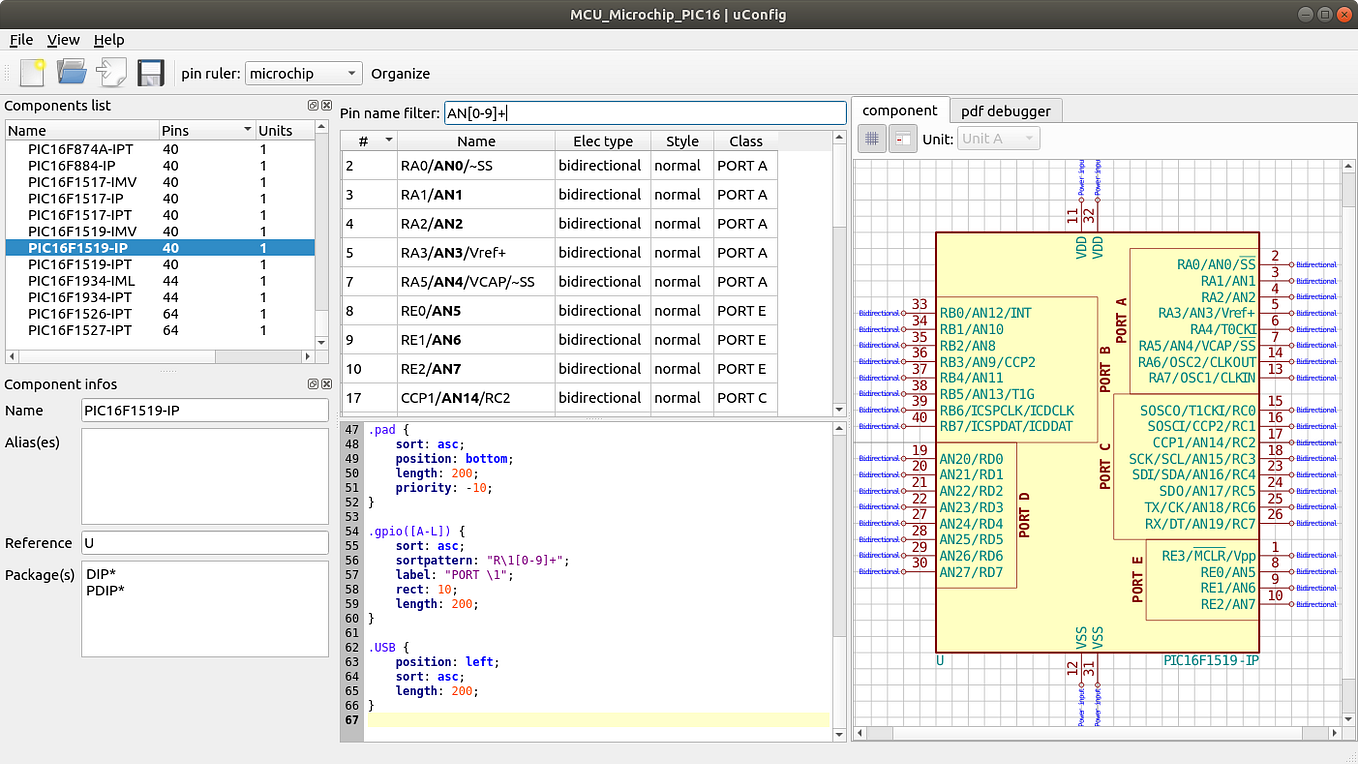Undock the Components list panel
Image resolution: width=1358 pixels, height=764 pixels.
click(312, 105)
